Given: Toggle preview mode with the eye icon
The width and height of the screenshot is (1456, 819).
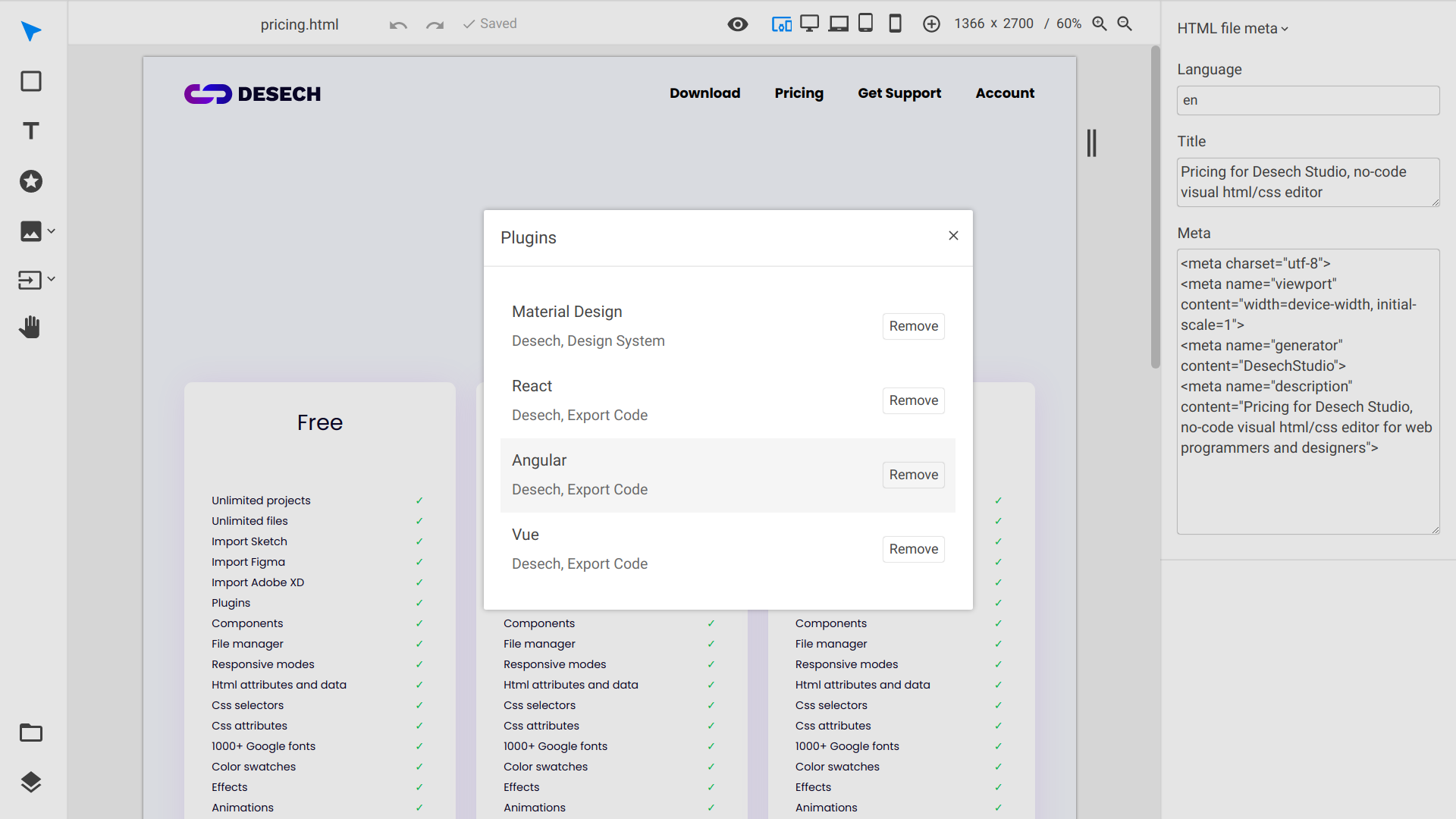Looking at the screenshot, I should [x=737, y=24].
